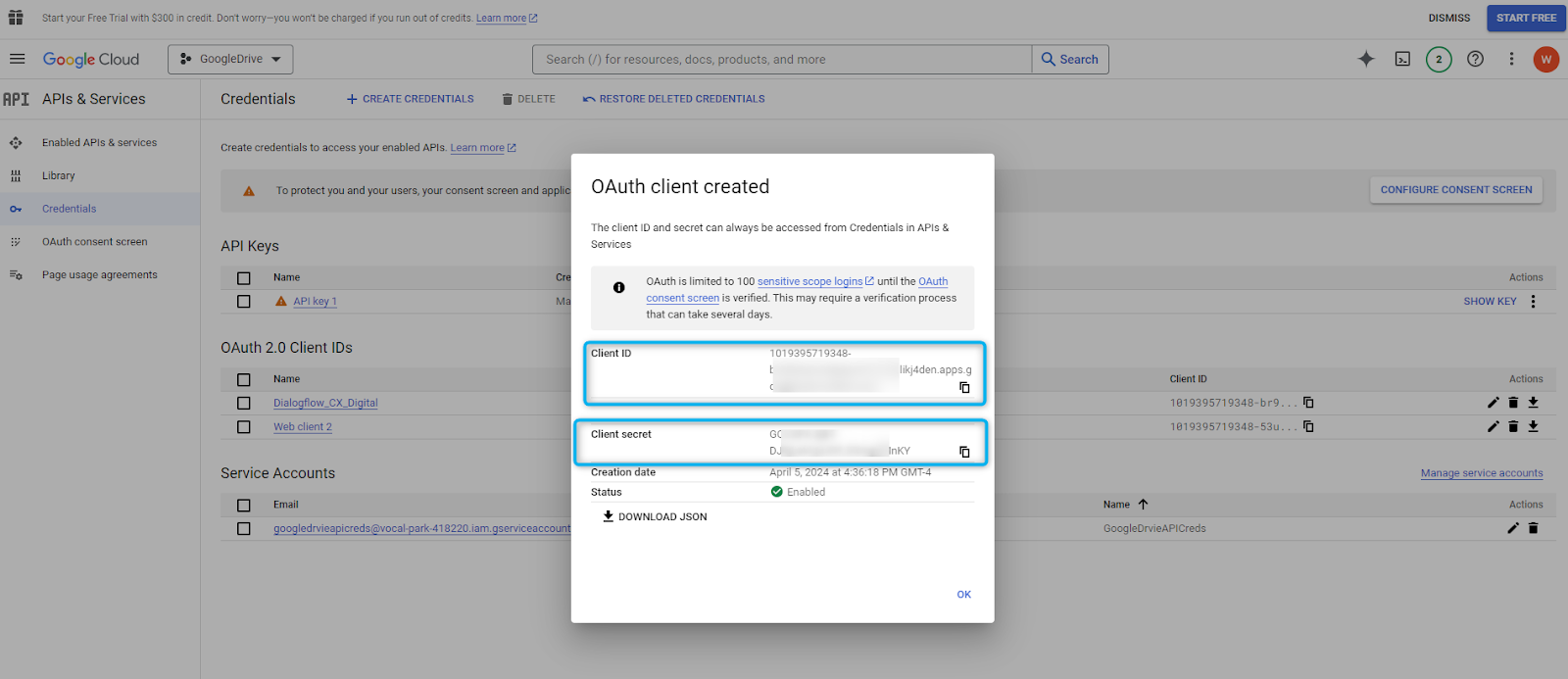1568x679 pixels.
Task: Check the Web client 2 row checkbox
Action: [244, 427]
